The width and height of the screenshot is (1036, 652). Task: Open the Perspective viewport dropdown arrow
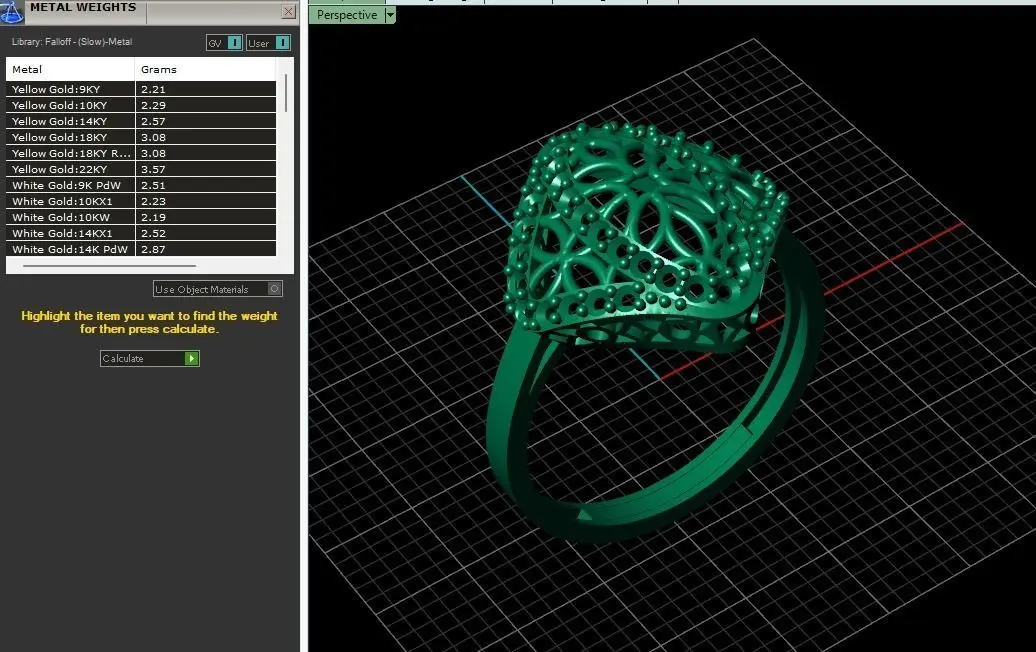(390, 15)
